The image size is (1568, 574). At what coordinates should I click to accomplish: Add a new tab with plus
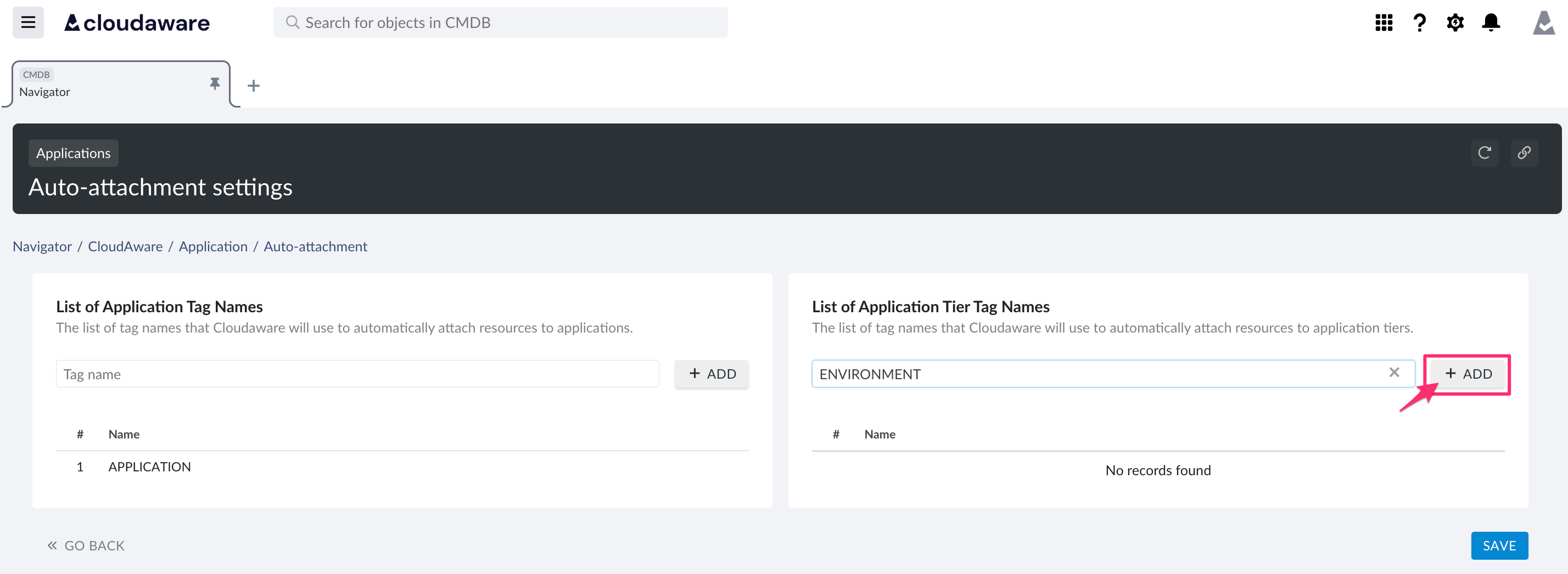(x=253, y=86)
